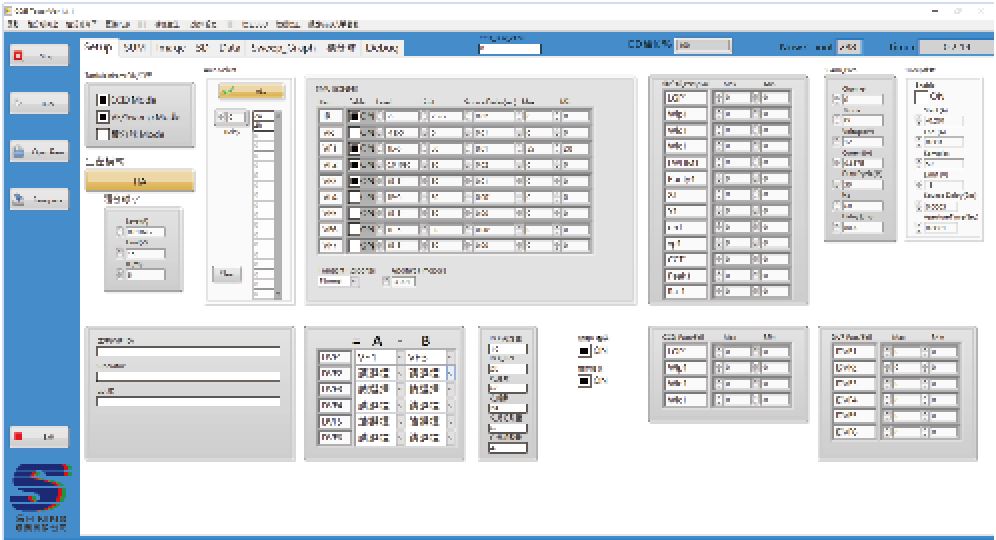Viewport: 996px width, 540px height.
Task: Toggle the upper black ON switch beside the A/B table
Action: [584, 351]
